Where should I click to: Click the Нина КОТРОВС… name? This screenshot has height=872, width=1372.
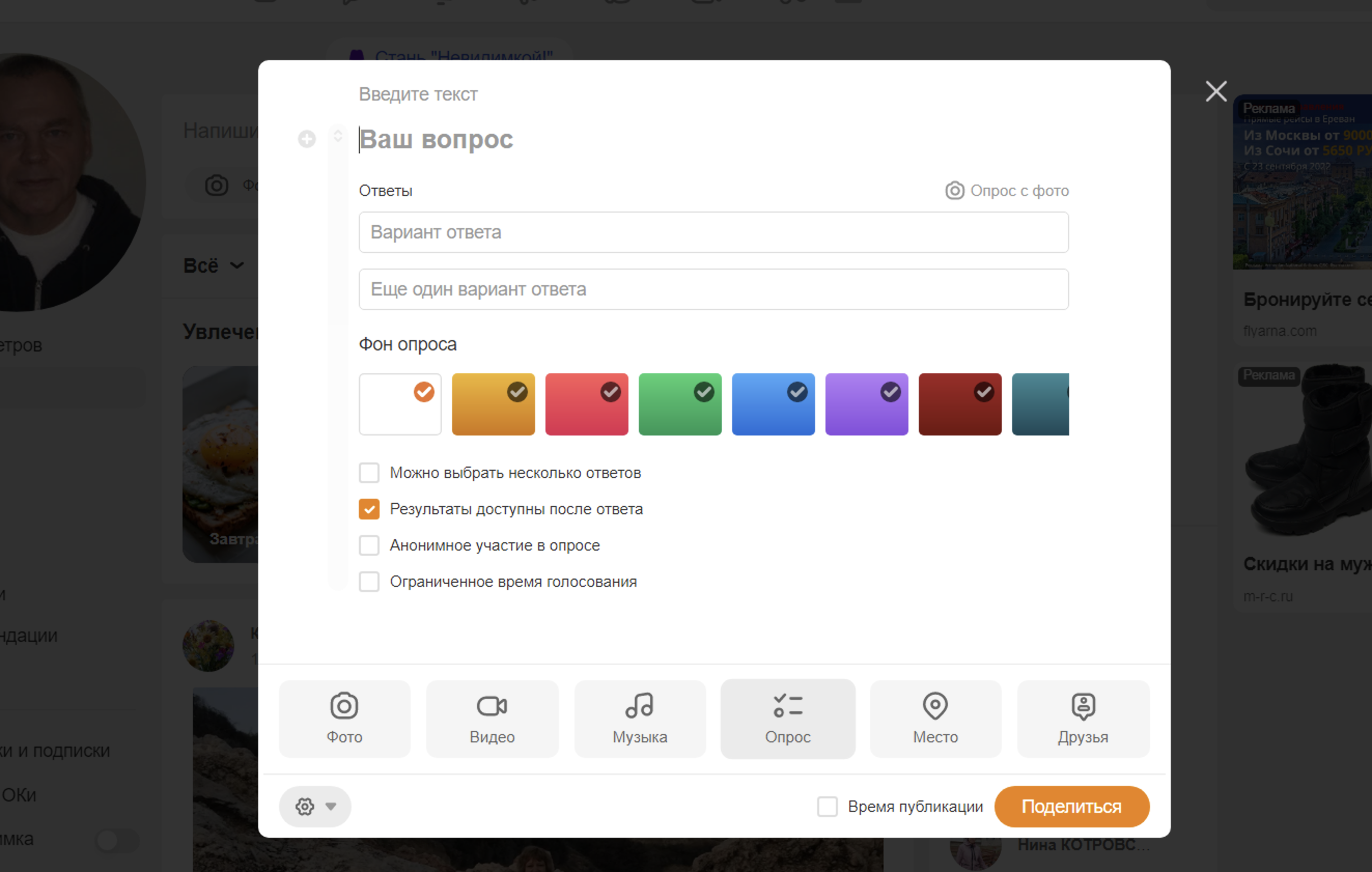(x=1083, y=844)
